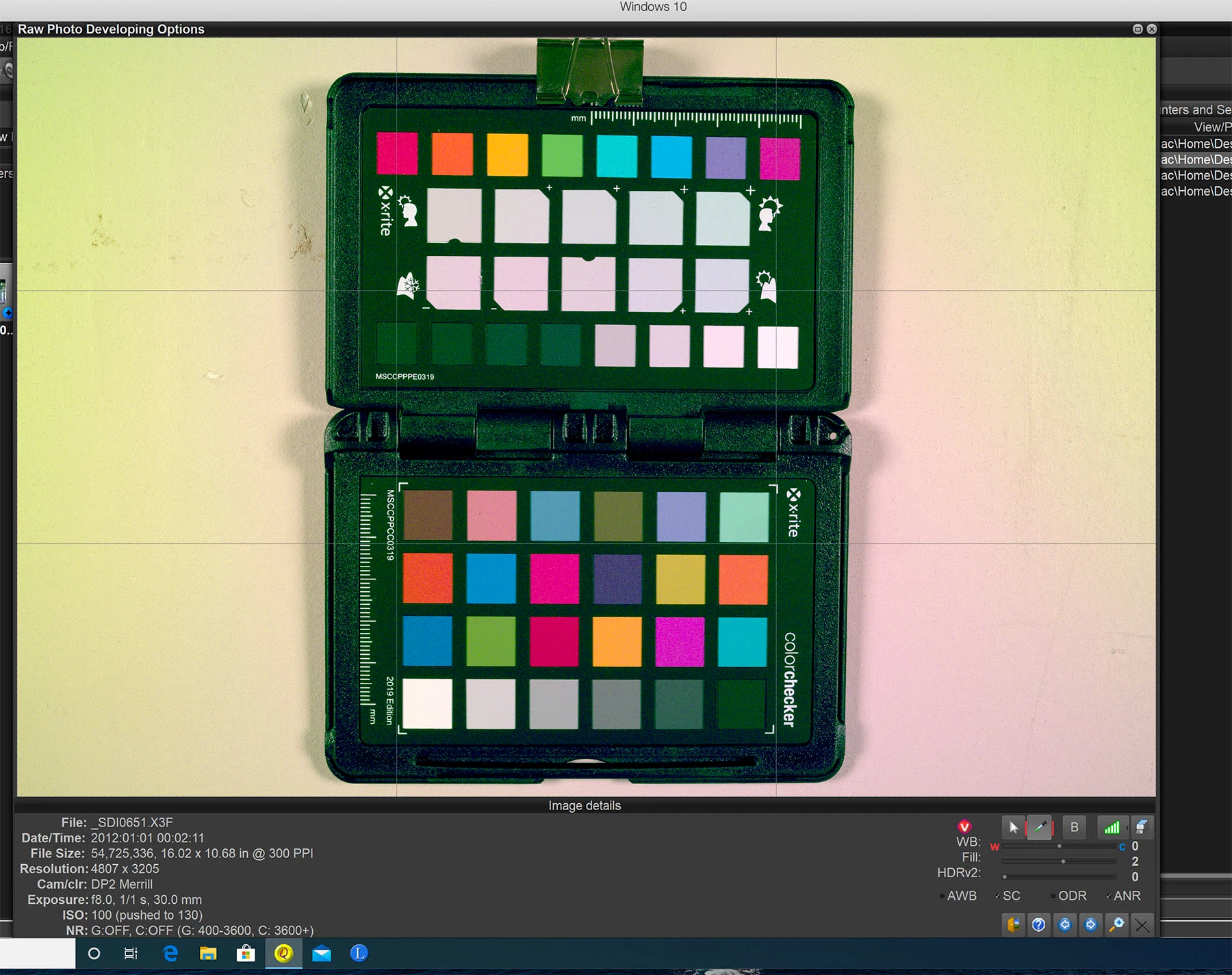The width and height of the screenshot is (1232, 975).
Task: Open Mail app from taskbar
Action: (x=322, y=953)
